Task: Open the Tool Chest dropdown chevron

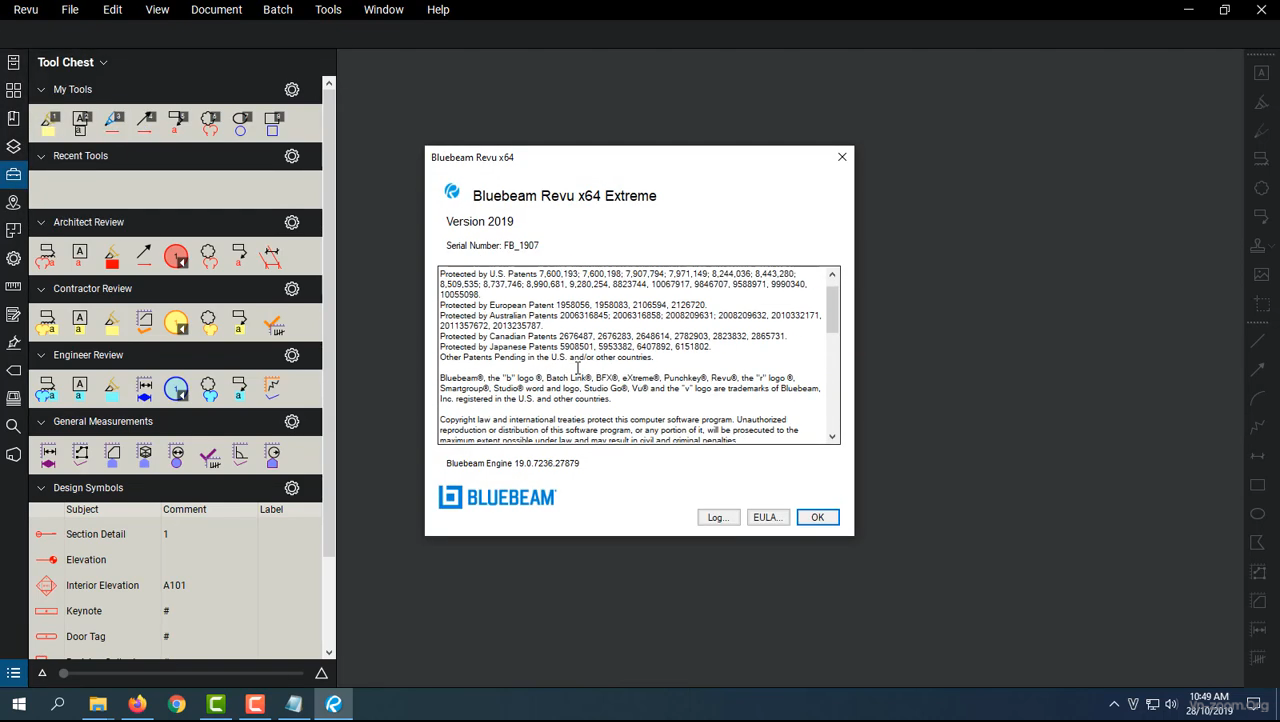Action: click(x=104, y=62)
